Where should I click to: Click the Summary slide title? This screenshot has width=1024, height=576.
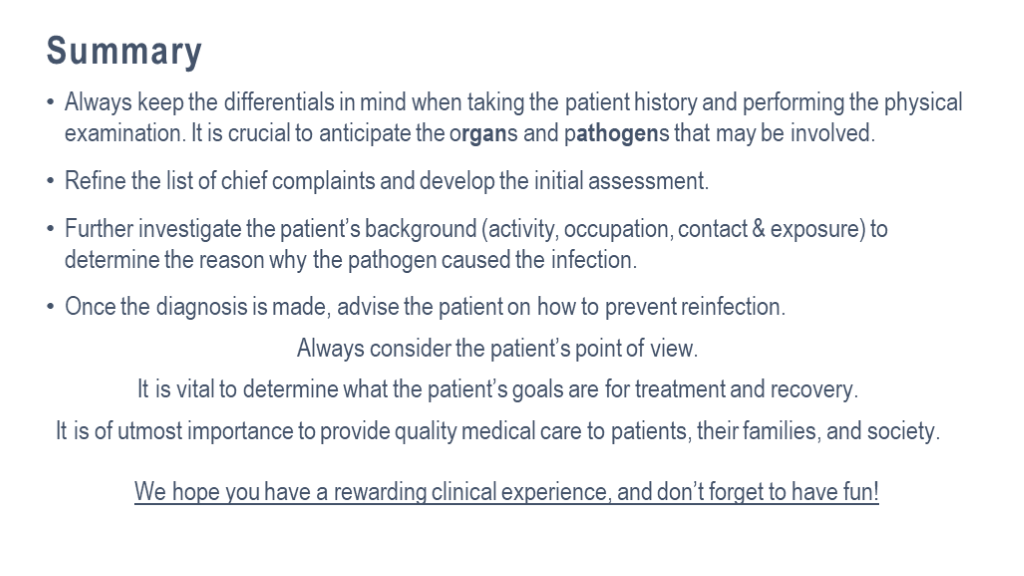(124, 52)
